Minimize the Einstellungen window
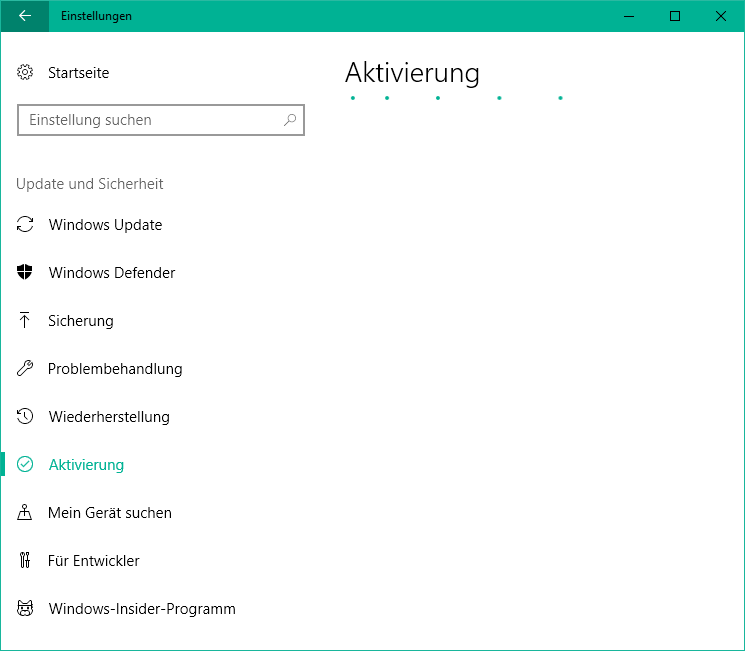 (629, 16)
